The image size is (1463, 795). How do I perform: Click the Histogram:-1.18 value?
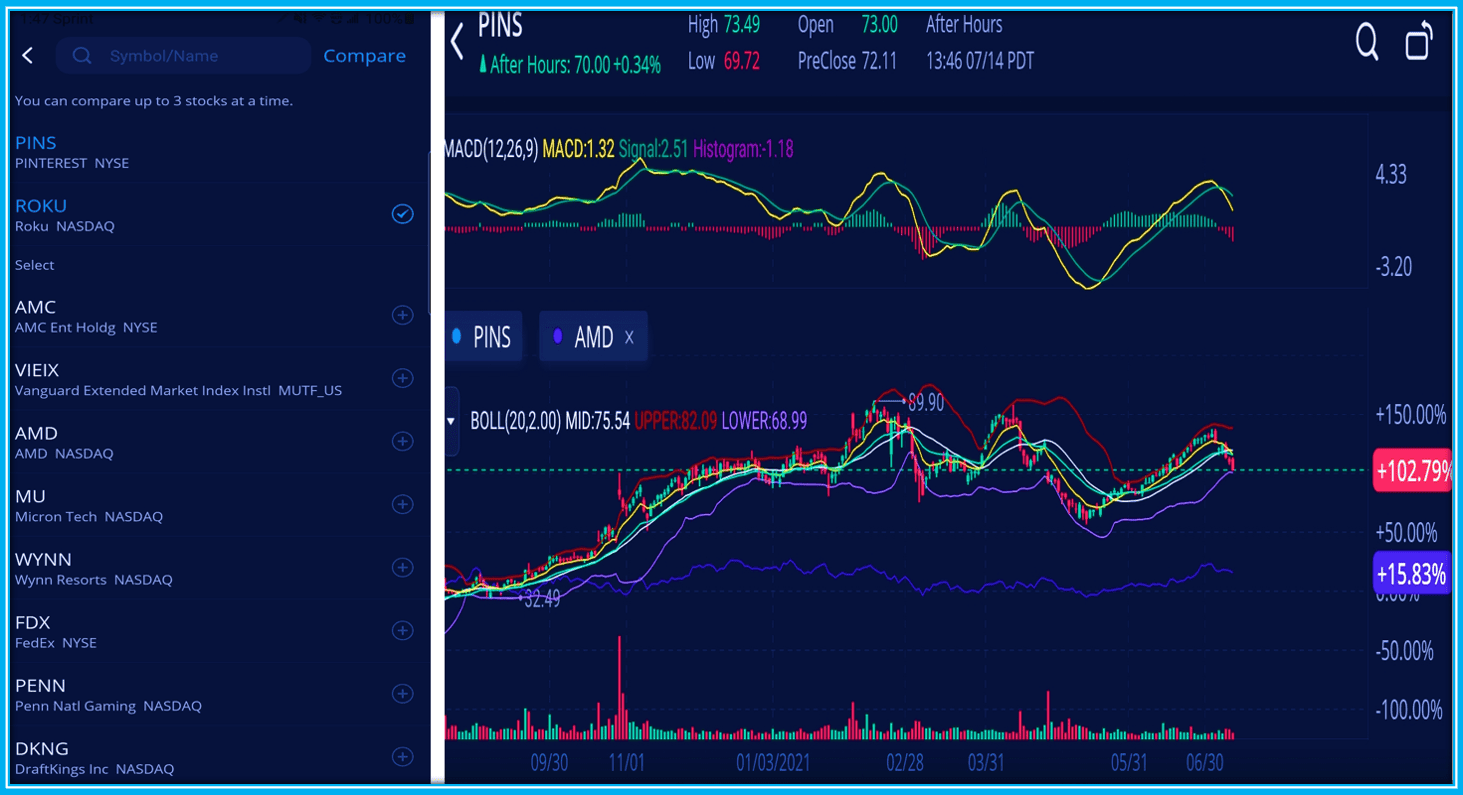(x=743, y=149)
